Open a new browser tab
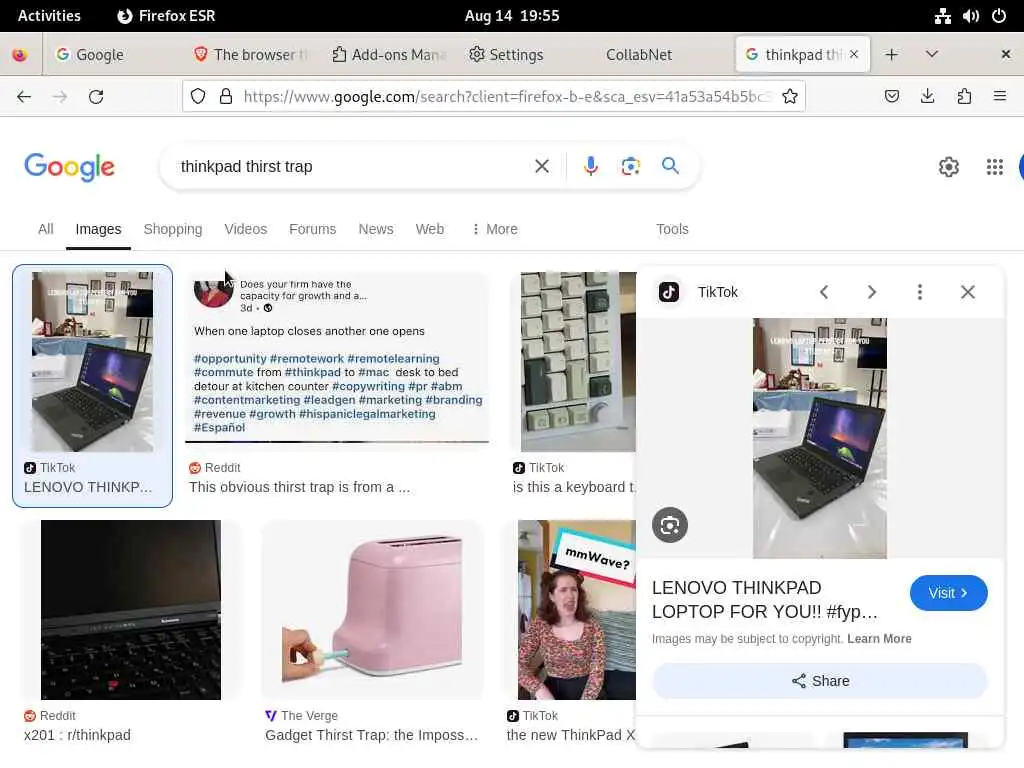This screenshot has height=768, width=1024. [x=891, y=54]
